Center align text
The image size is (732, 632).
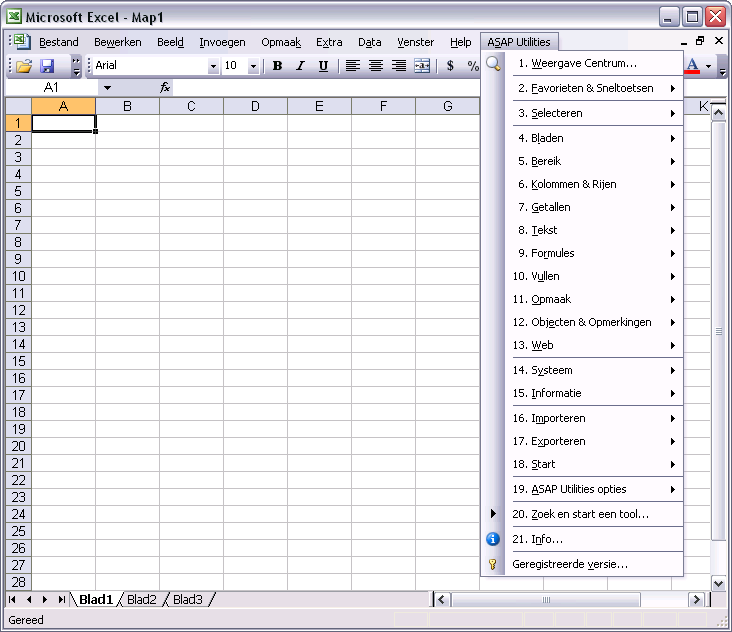coord(376,66)
